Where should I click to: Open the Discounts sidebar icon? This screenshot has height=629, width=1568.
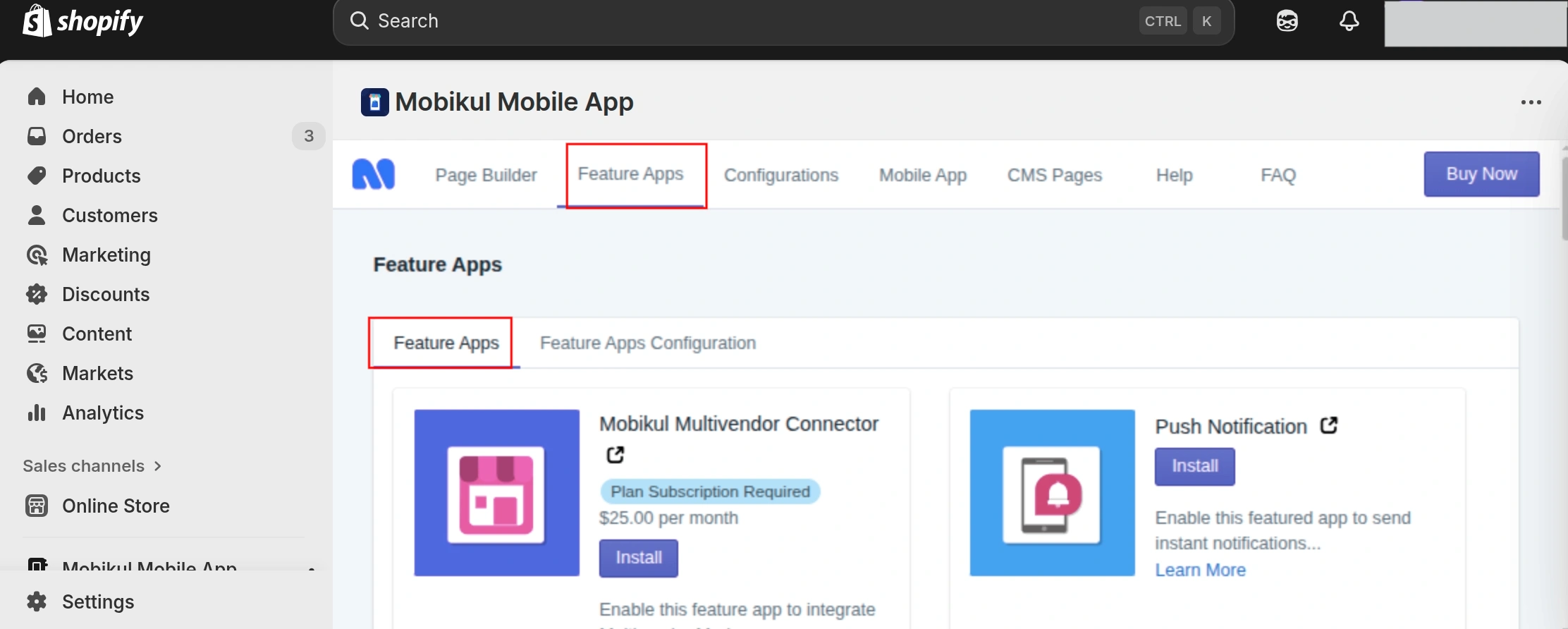point(37,294)
